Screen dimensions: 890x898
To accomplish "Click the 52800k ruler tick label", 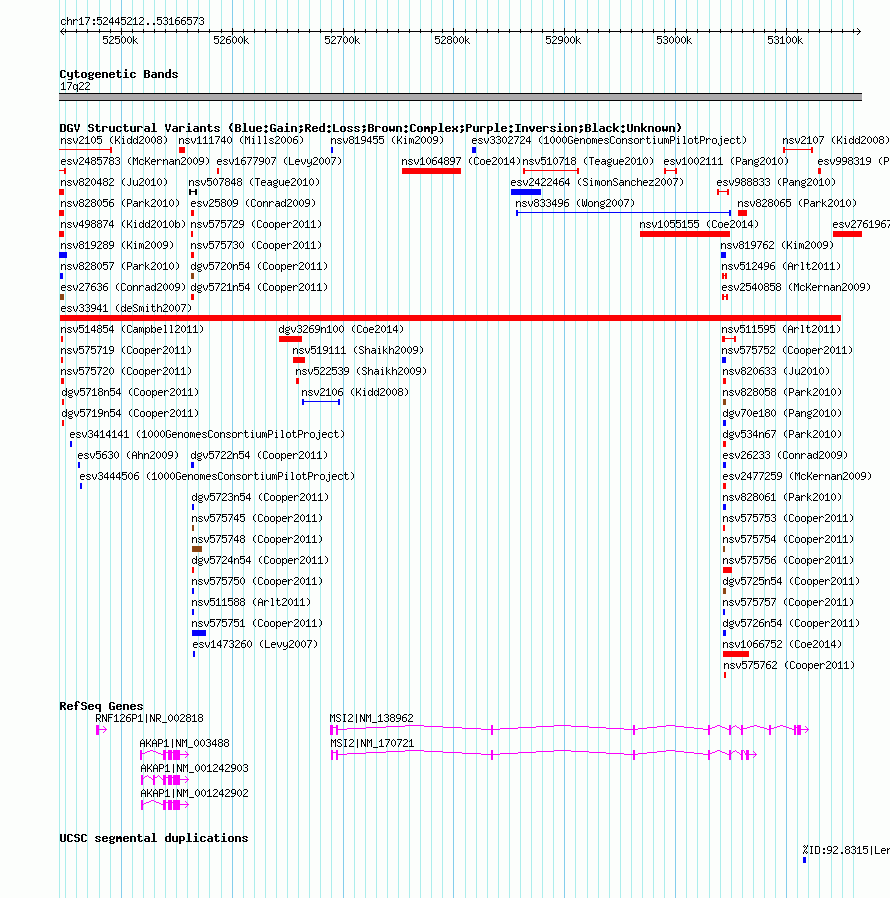I will [452, 40].
